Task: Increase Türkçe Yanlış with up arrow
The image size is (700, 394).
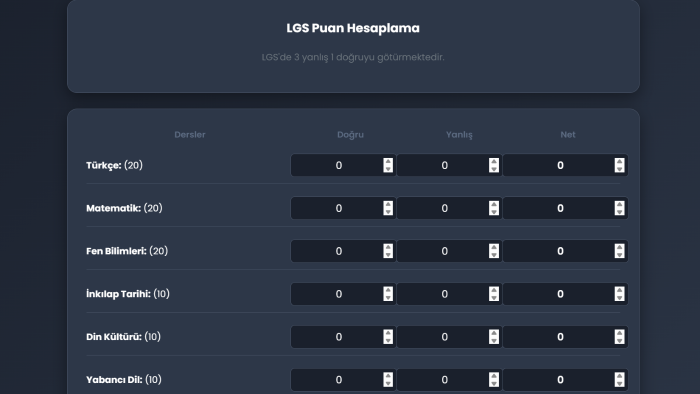Action: pos(494,162)
